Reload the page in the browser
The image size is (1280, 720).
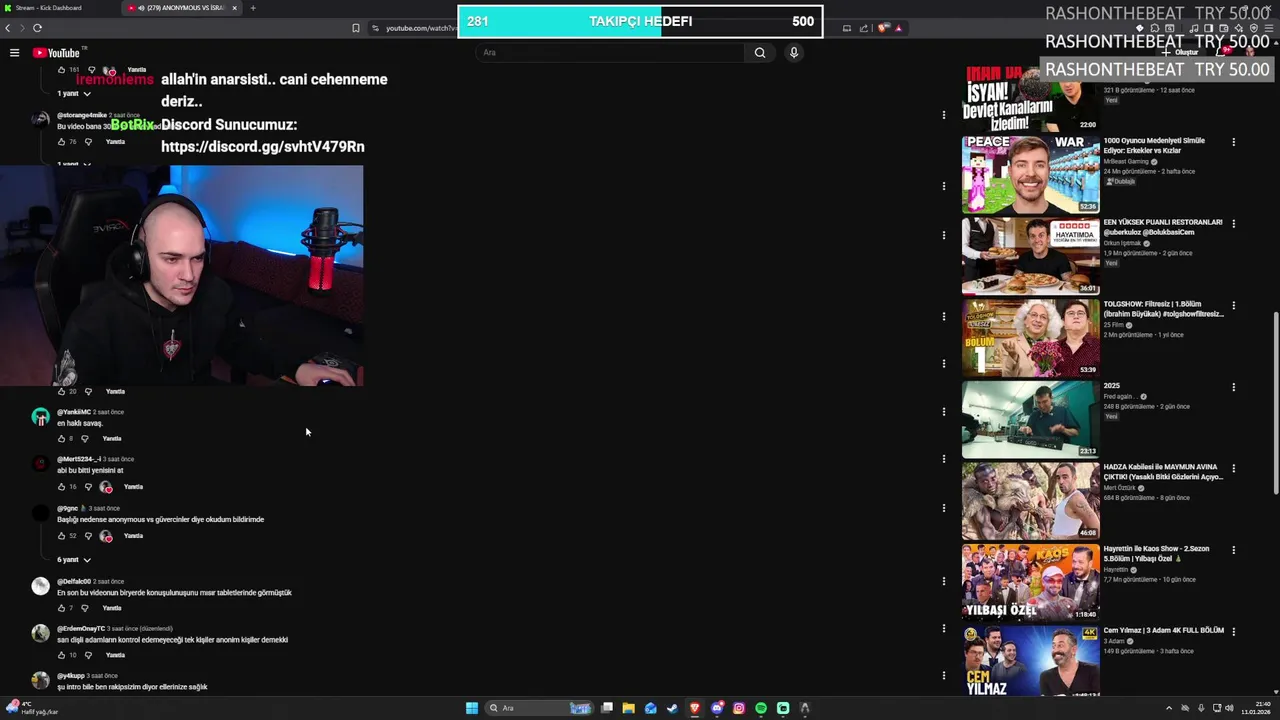pyautogui.click(x=37, y=28)
